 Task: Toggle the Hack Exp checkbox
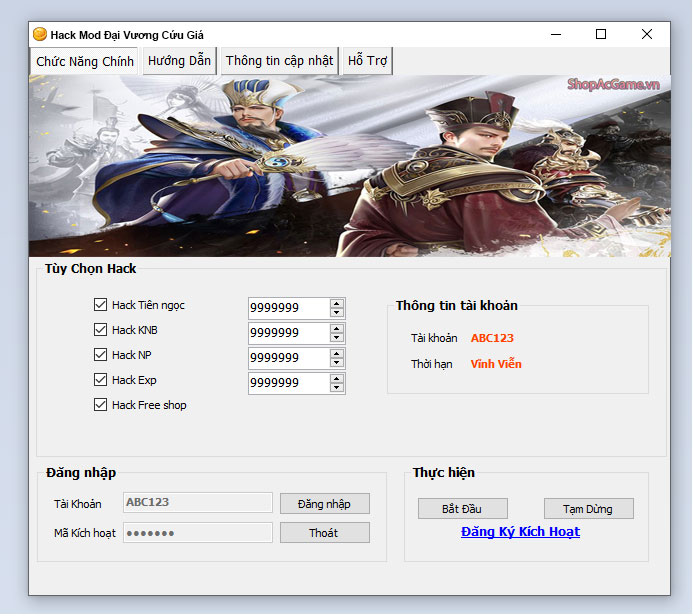click(100, 380)
